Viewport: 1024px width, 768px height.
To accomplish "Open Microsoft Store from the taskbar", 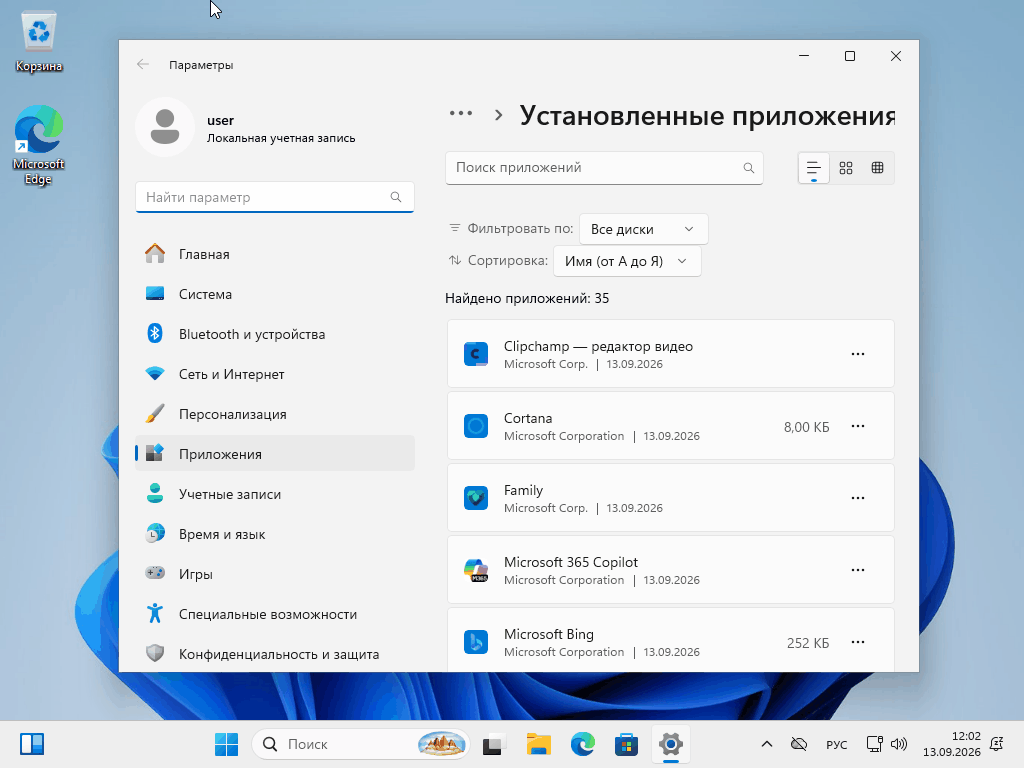I will (x=626, y=744).
